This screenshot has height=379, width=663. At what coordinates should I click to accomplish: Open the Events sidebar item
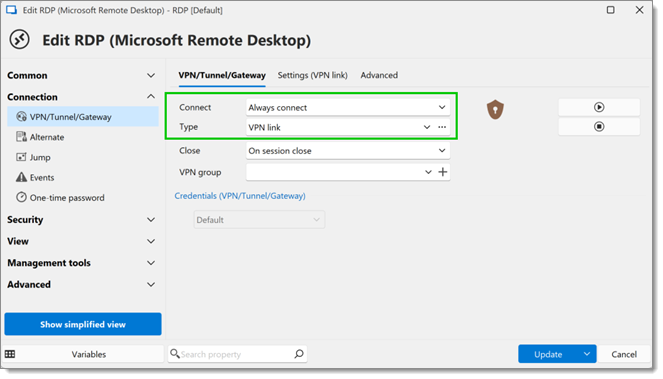tap(83, 178)
